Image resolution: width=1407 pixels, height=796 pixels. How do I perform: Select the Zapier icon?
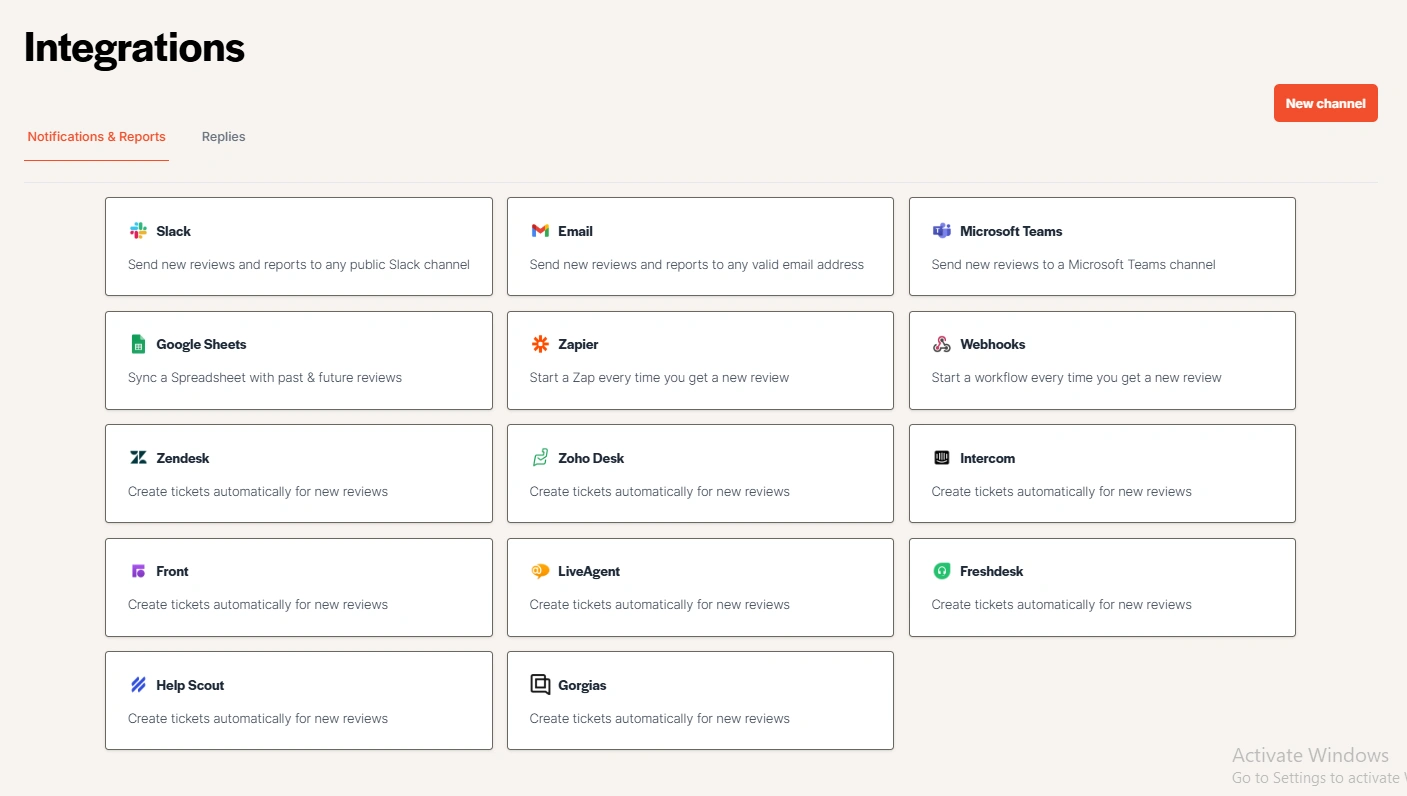pyautogui.click(x=539, y=344)
